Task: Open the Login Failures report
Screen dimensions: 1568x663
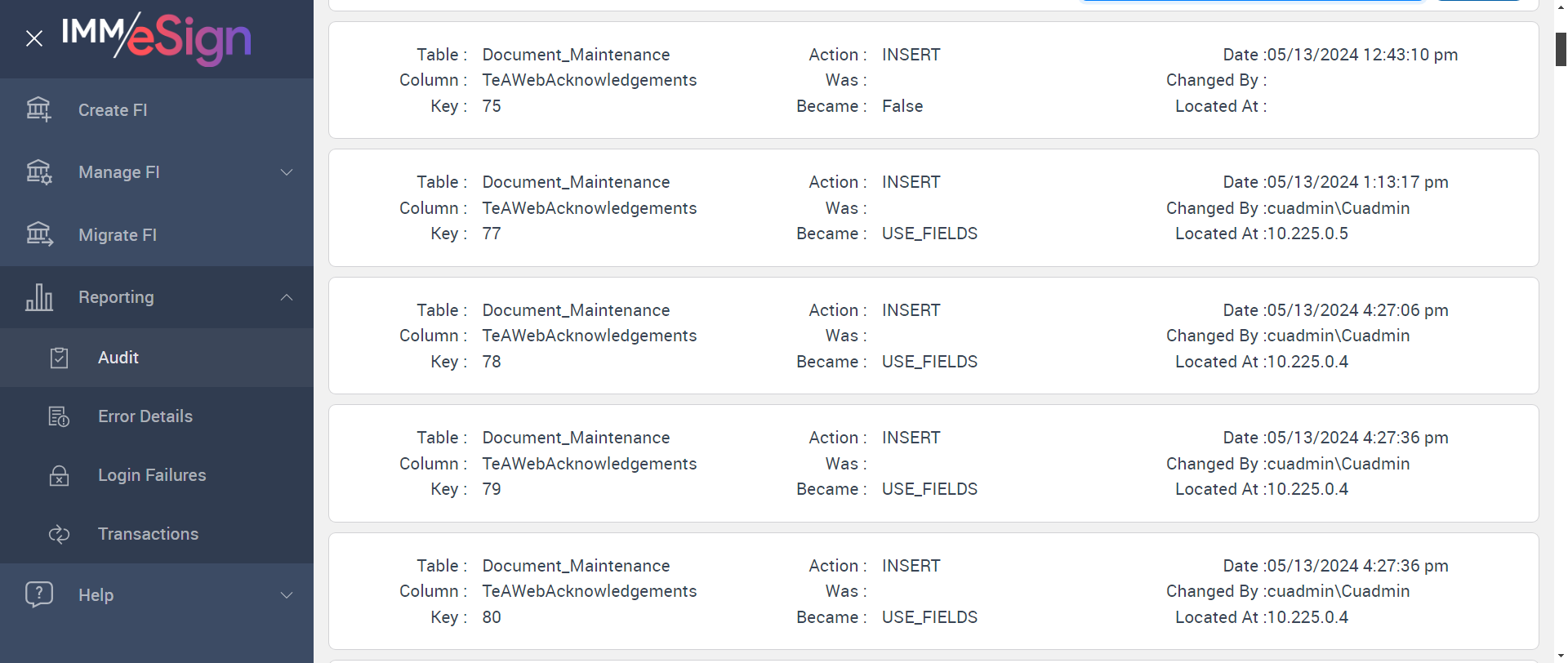Action: pyautogui.click(x=152, y=475)
